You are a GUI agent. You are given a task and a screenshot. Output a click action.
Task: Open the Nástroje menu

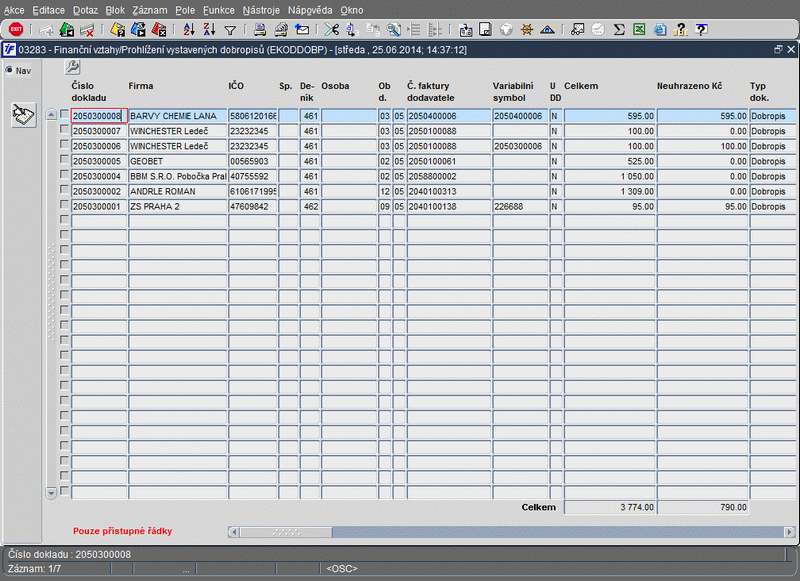(x=261, y=10)
